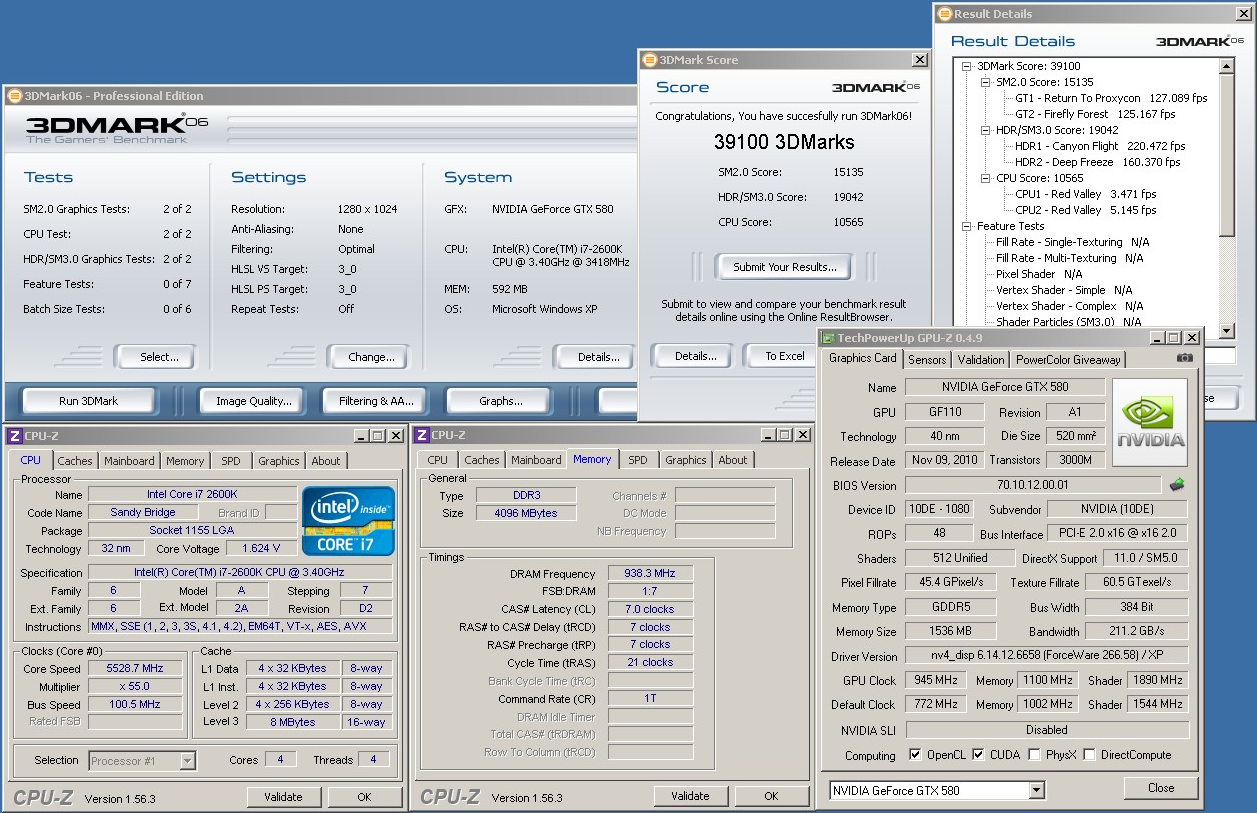The height and width of the screenshot is (813, 1257).
Task: Collapse the 3DMark Score: 39100 tree node
Action: (967, 66)
